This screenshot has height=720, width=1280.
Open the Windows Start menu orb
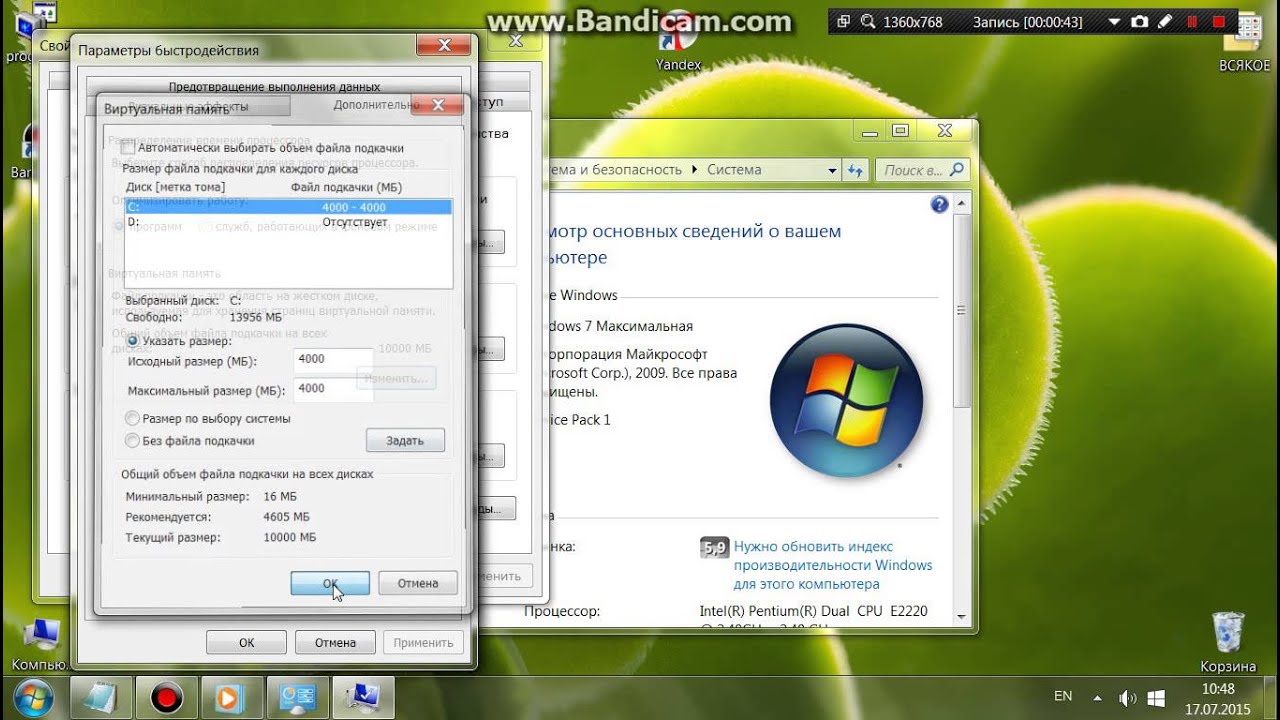pyautogui.click(x=34, y=696)
